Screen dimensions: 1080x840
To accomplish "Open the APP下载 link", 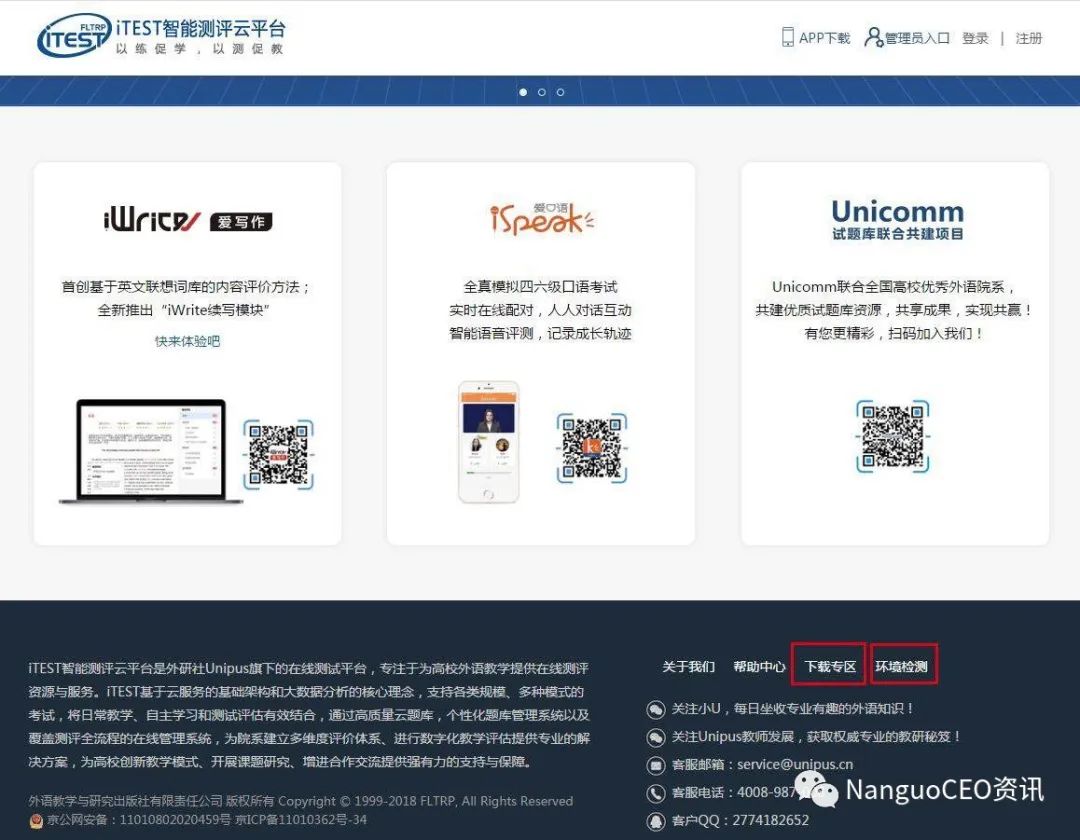I will [x=824, y=38].
